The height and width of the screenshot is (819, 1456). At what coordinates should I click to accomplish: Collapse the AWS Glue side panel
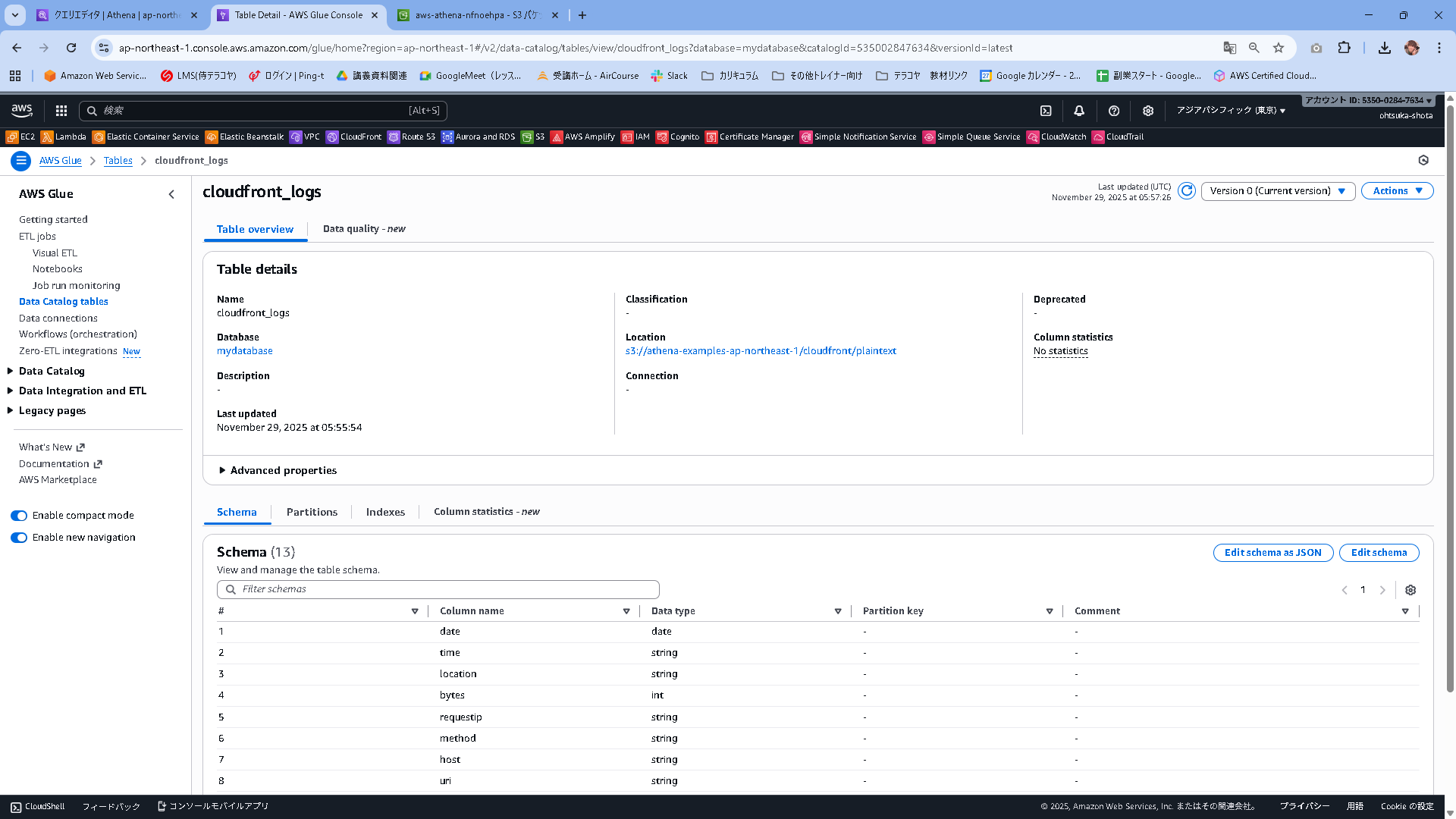coord(171,194)
